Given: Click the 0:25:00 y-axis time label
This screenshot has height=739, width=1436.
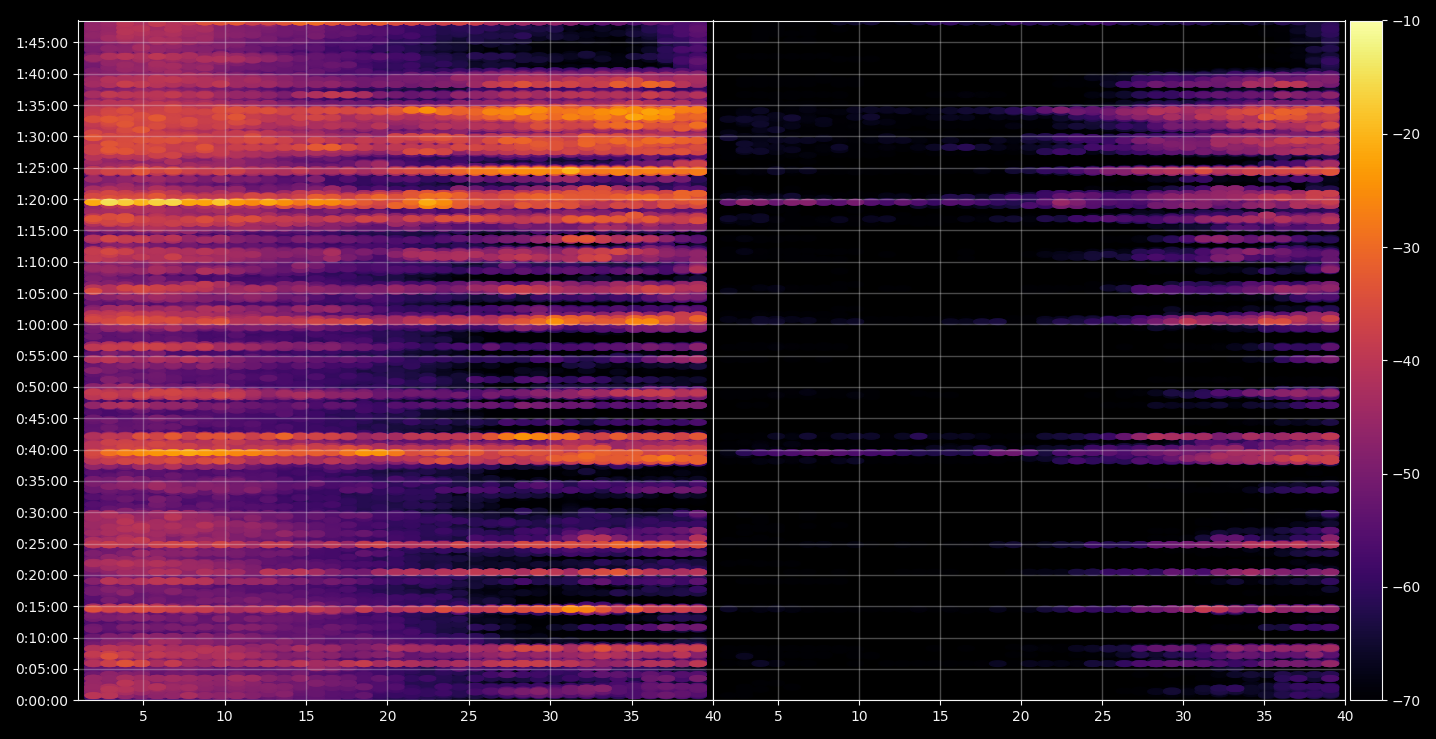Looking at the screenshot, I should pyautogui.click(x=43, y=544).
